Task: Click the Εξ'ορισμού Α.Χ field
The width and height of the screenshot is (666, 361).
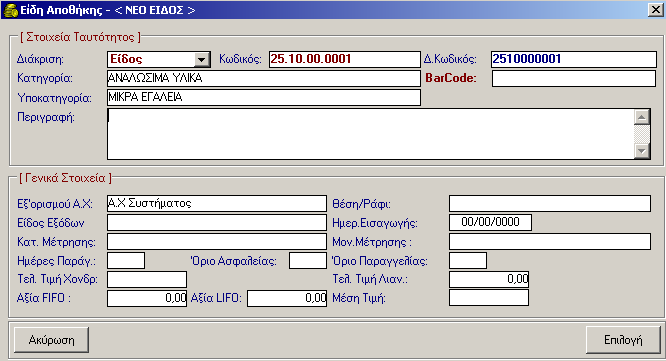Action: 217,203
